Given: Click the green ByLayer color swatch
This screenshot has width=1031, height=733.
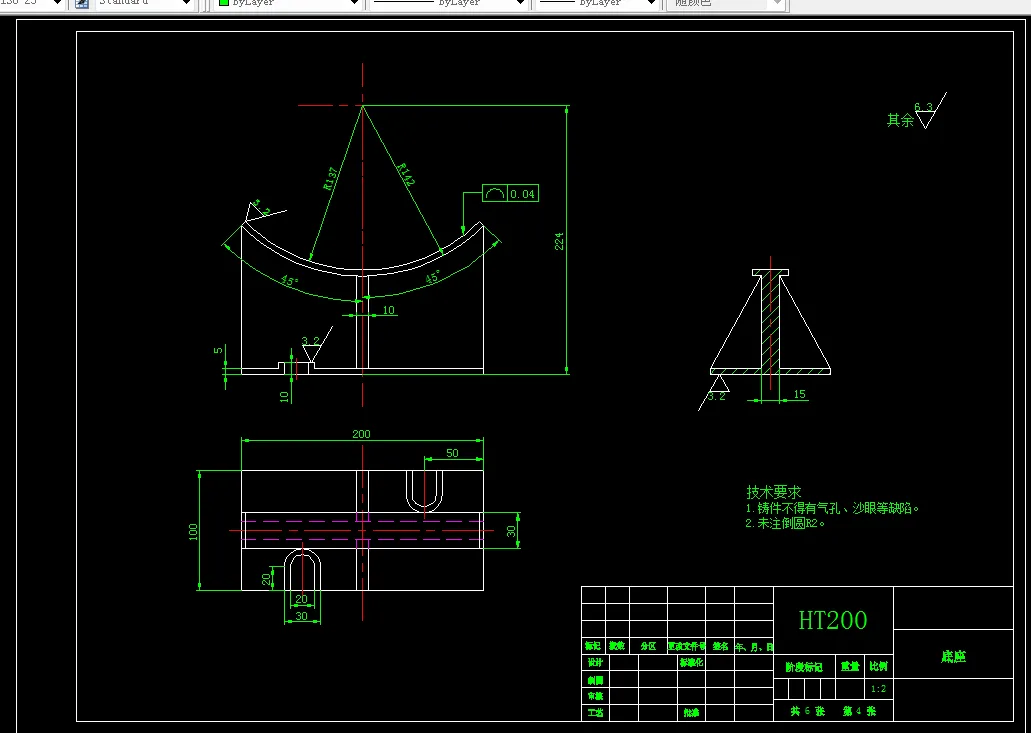Looking at the screenshot, I should 224,3.
